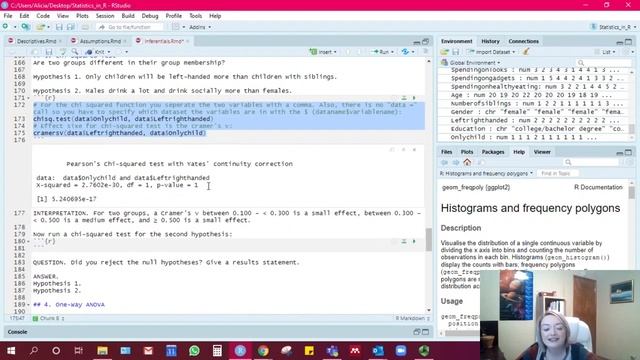
Task: Click the Open file folder icon
Action: (40, 27)
